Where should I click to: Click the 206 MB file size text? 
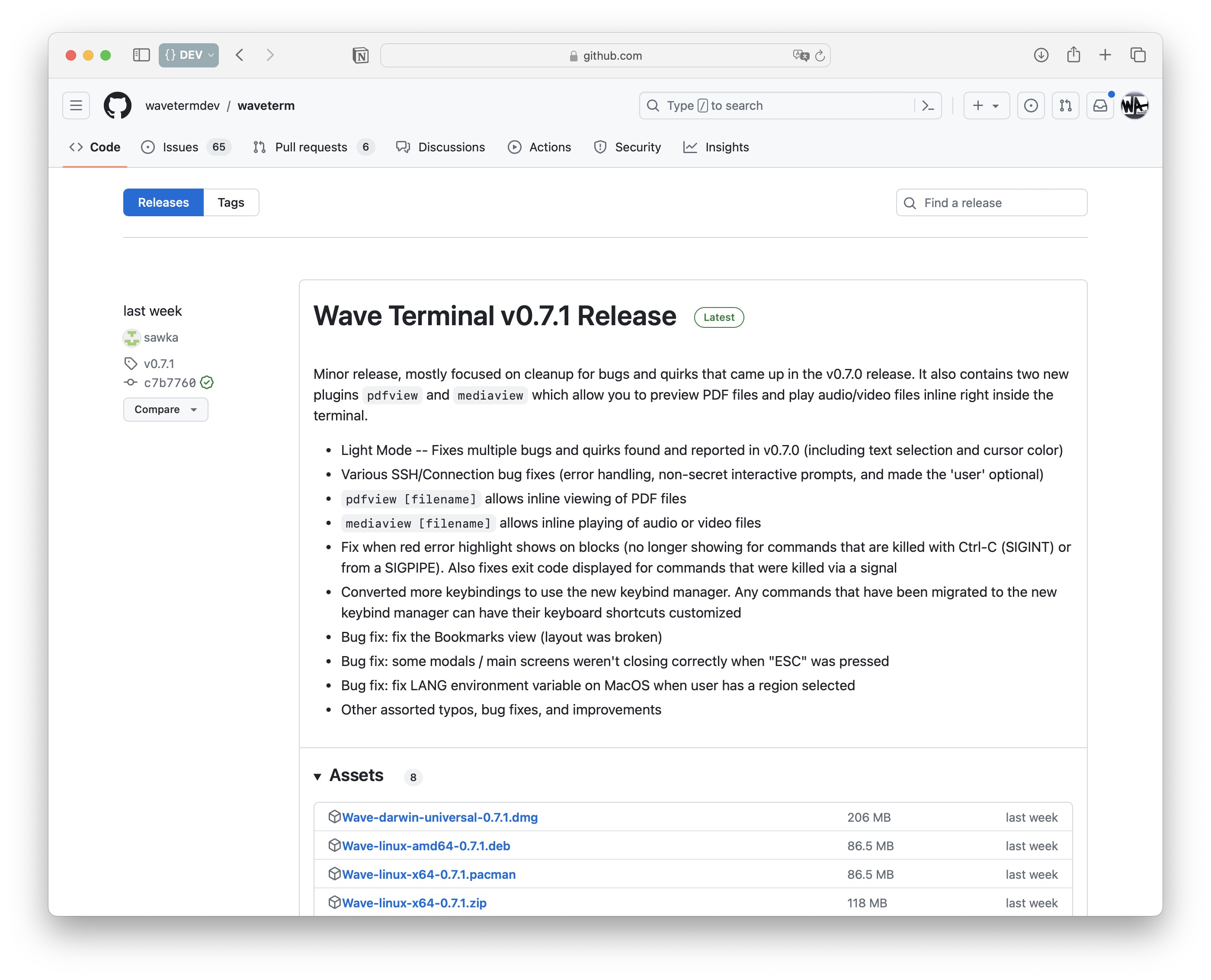pos(869,817)
